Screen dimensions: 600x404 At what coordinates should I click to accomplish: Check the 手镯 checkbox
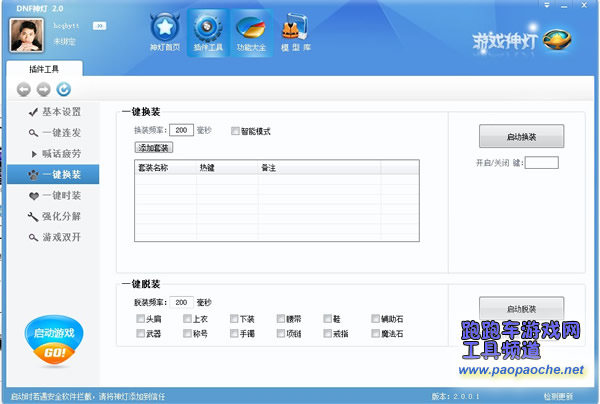(234, 333)
